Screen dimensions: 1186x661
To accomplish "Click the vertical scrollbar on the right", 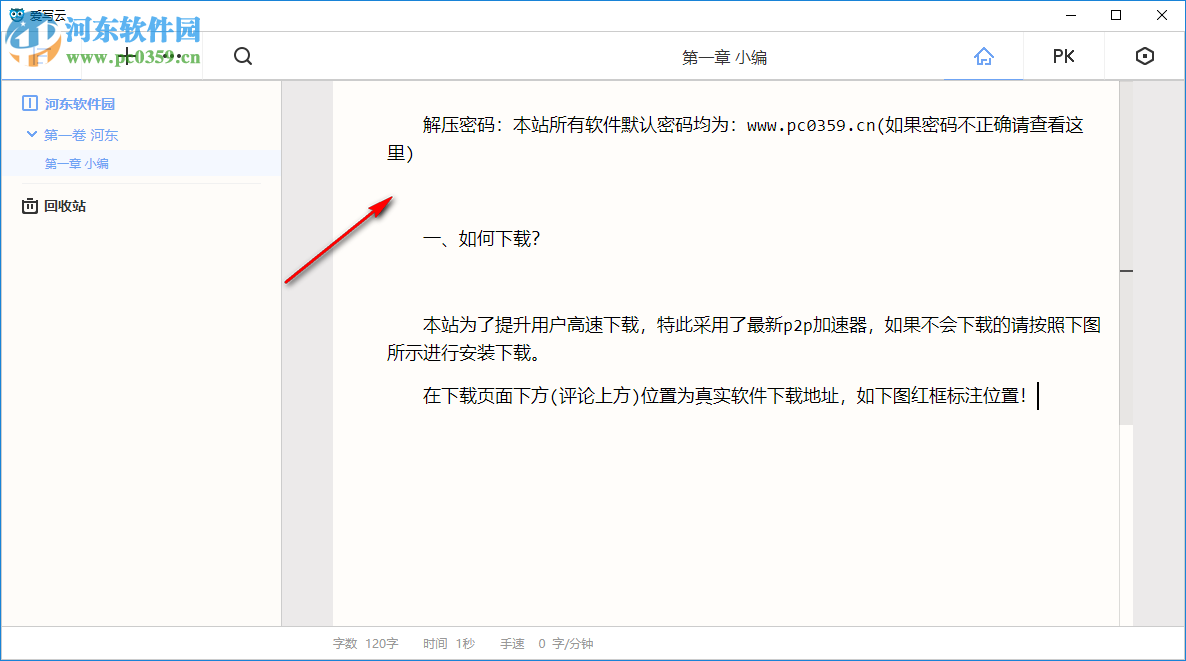I will (1127, 270).
